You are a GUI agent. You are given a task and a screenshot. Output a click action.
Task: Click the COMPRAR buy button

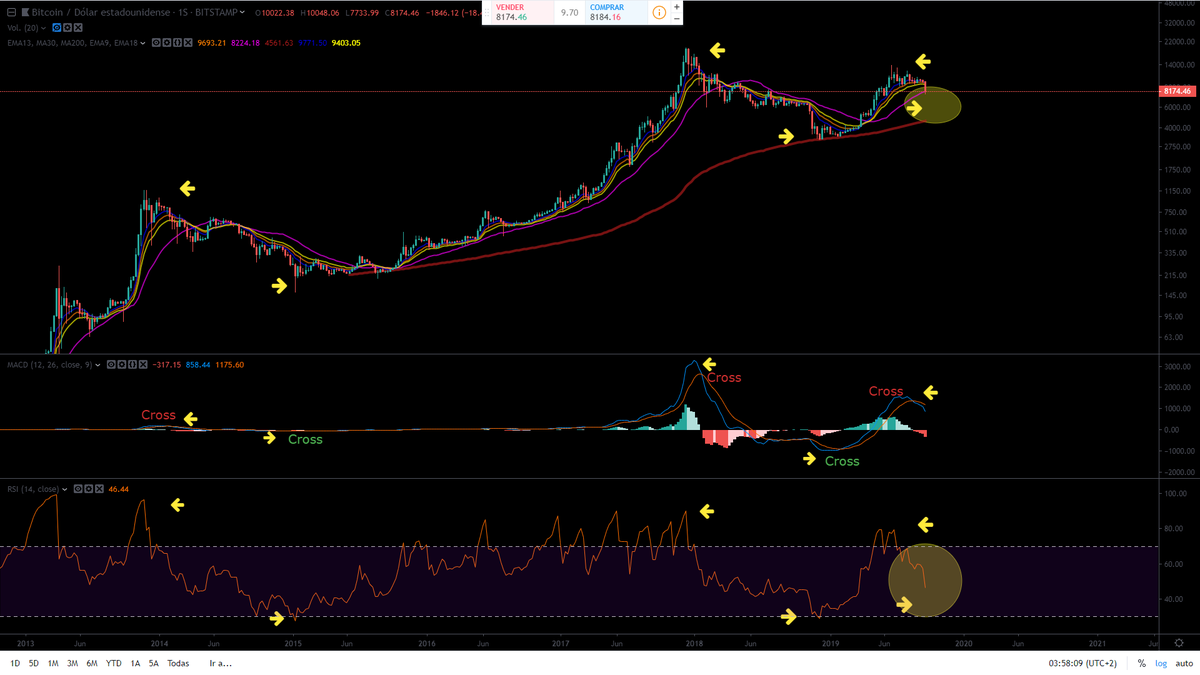(x=615, y=13)
